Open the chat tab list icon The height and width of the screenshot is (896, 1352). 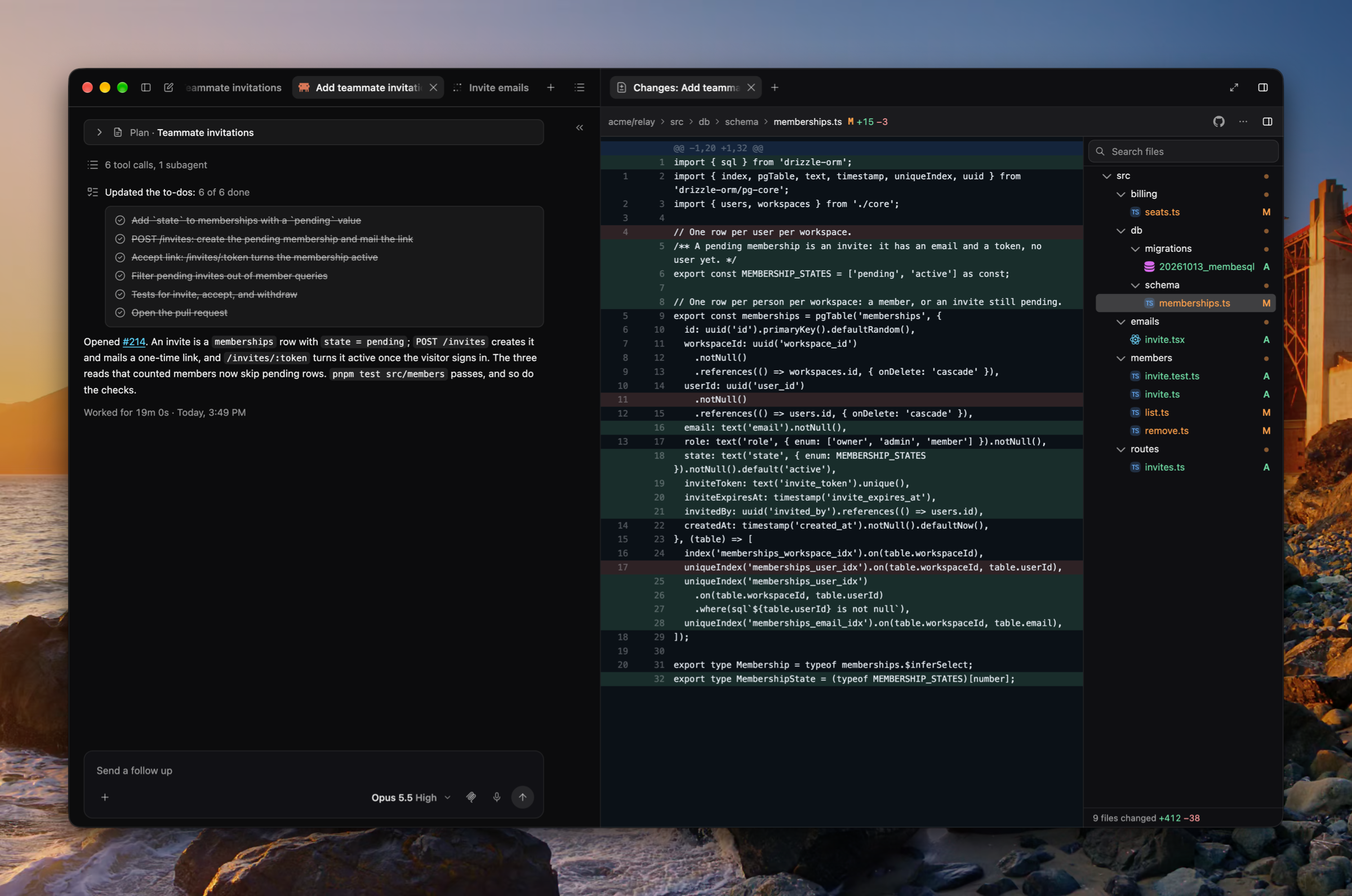(580, 87)
